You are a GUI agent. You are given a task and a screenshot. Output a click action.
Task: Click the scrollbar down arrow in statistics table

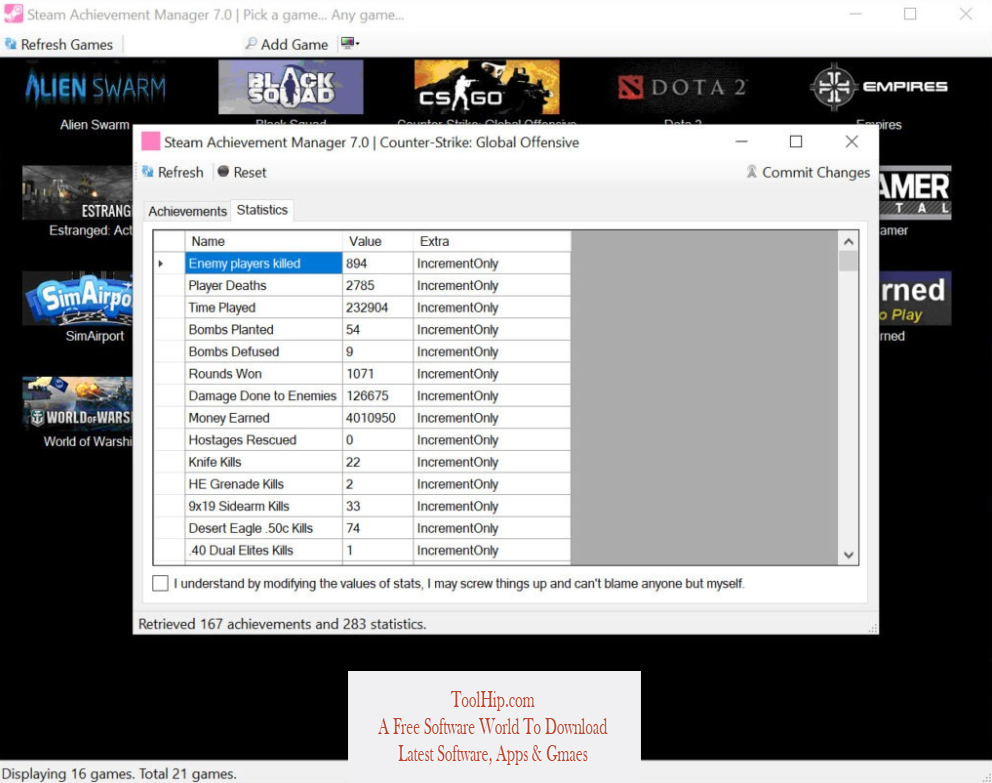coord(848,555)
